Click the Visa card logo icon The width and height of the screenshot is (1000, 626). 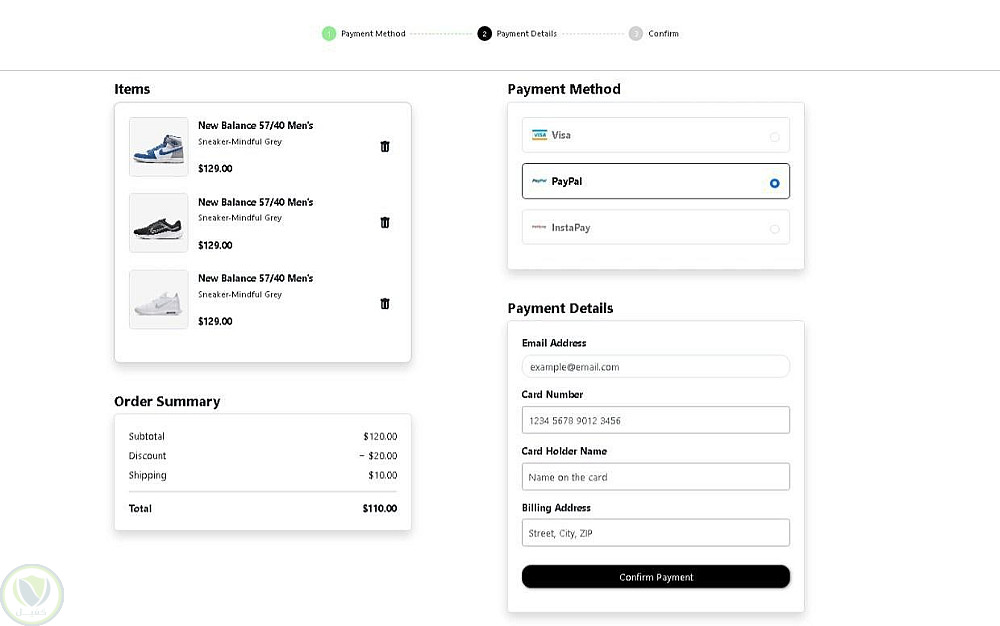[x=539, y=135]
